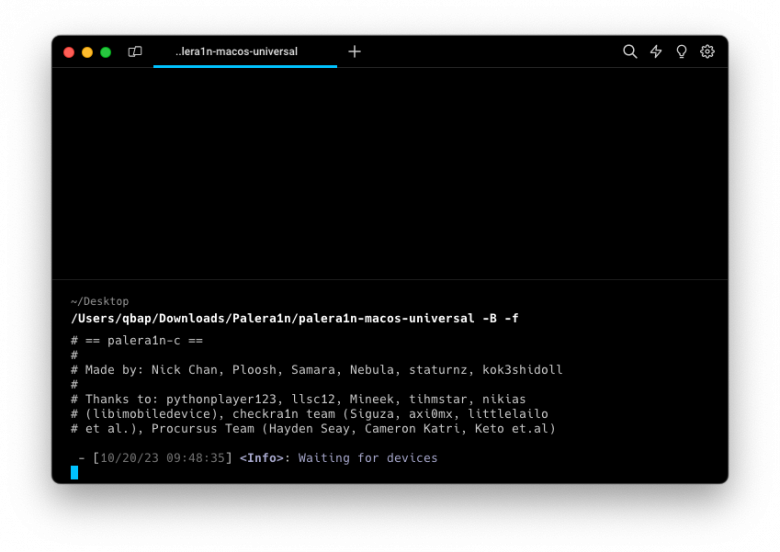780x552 pixels.
Task: Click the 'et al.), Procursus Team' line
Action: [x=313, y=429]
